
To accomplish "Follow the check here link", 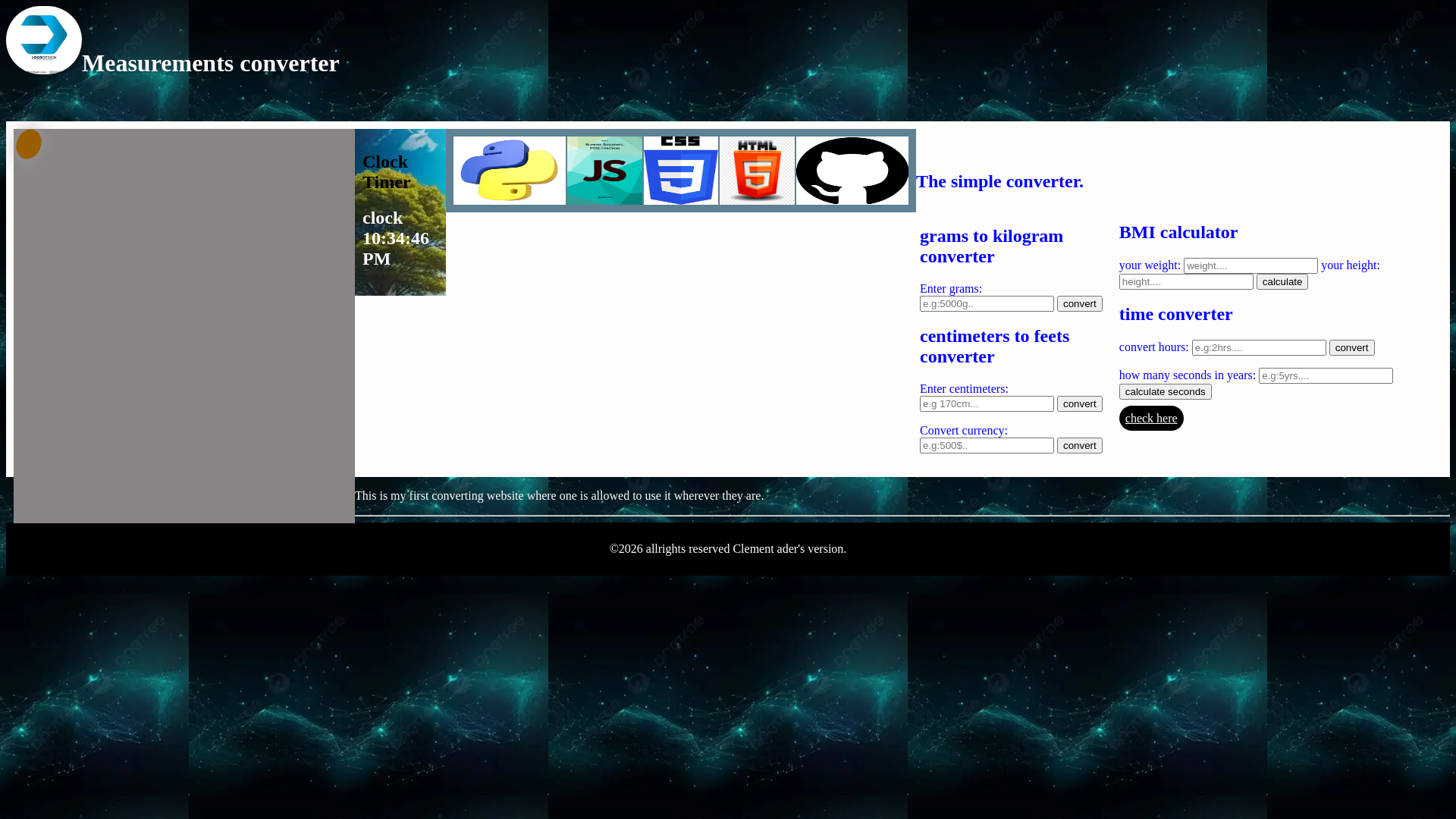I will tap(1150, 419).
